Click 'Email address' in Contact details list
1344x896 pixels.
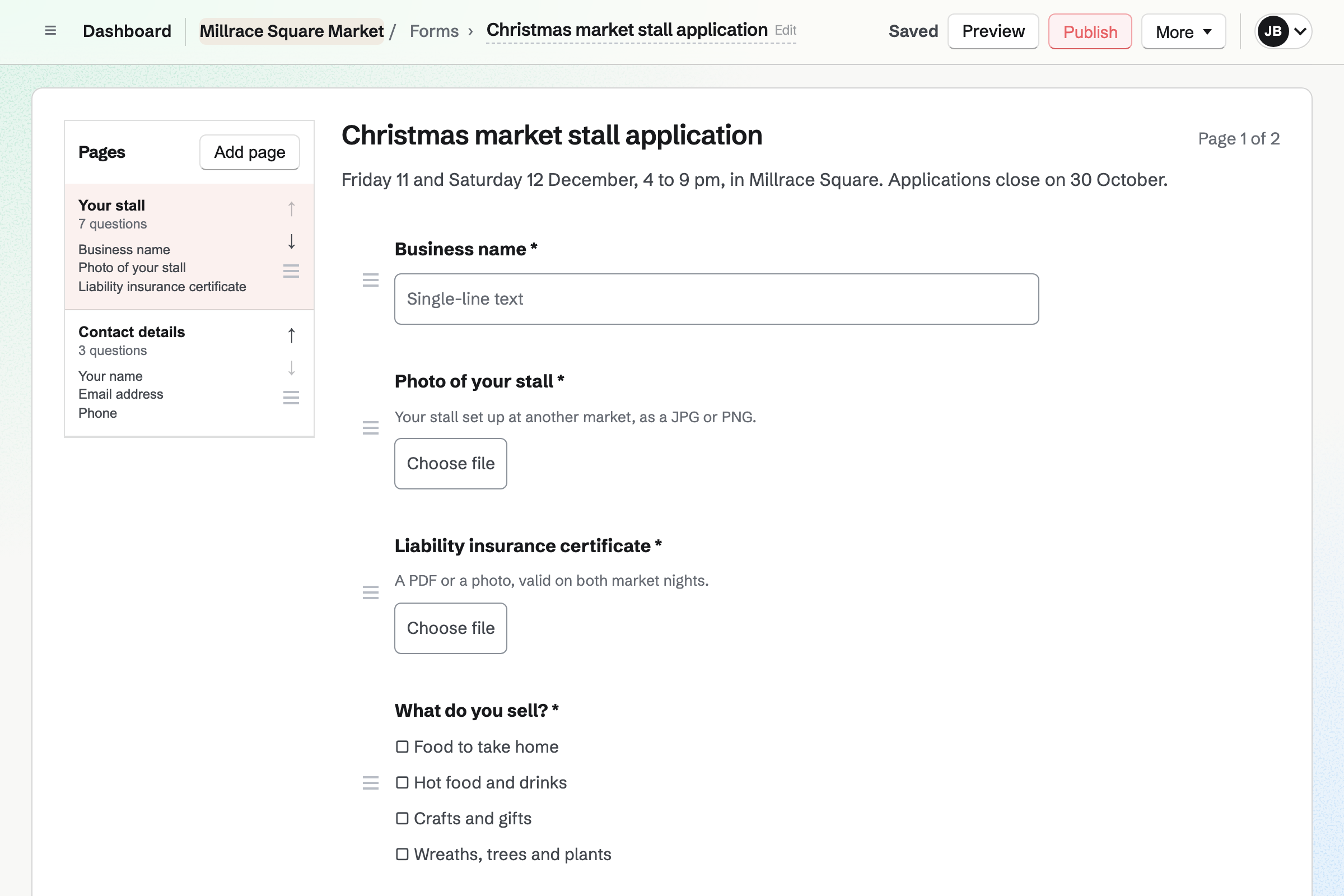[x=120, y=394]
